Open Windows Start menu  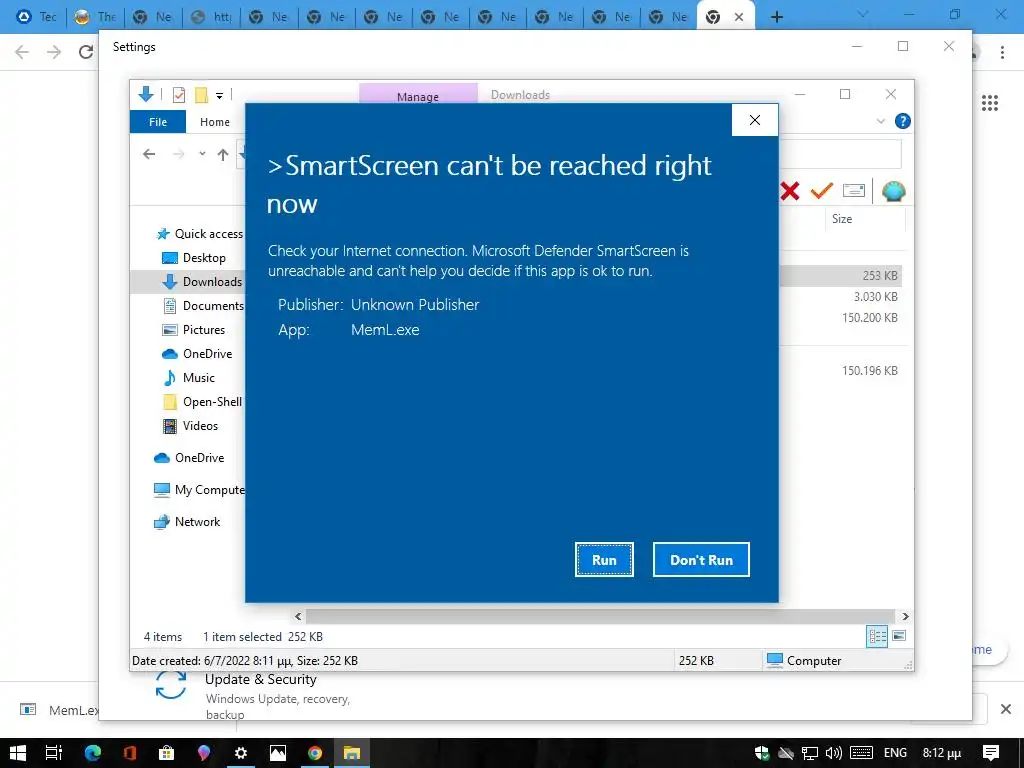tap(18, 753)
